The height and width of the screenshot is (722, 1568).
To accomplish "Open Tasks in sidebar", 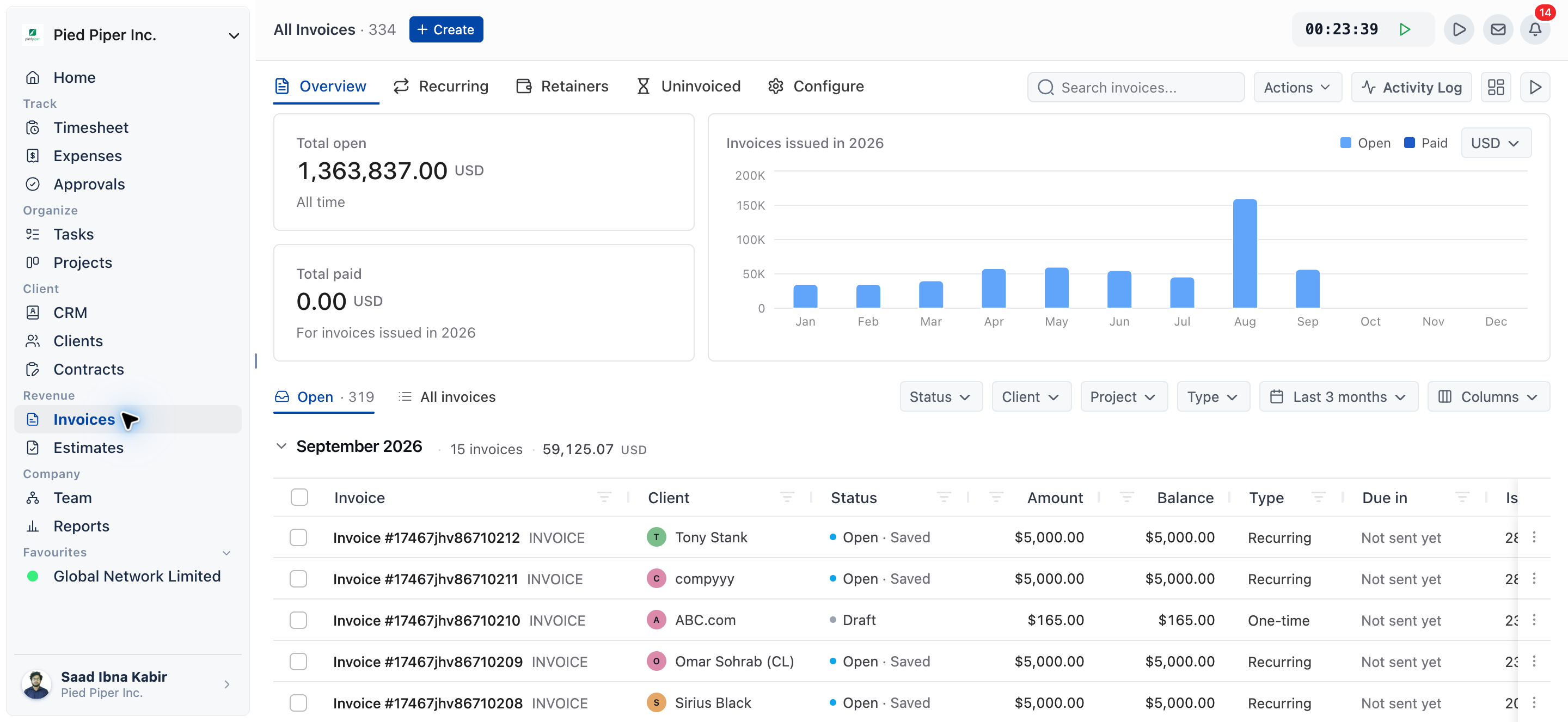I will [x=128, y=234].
